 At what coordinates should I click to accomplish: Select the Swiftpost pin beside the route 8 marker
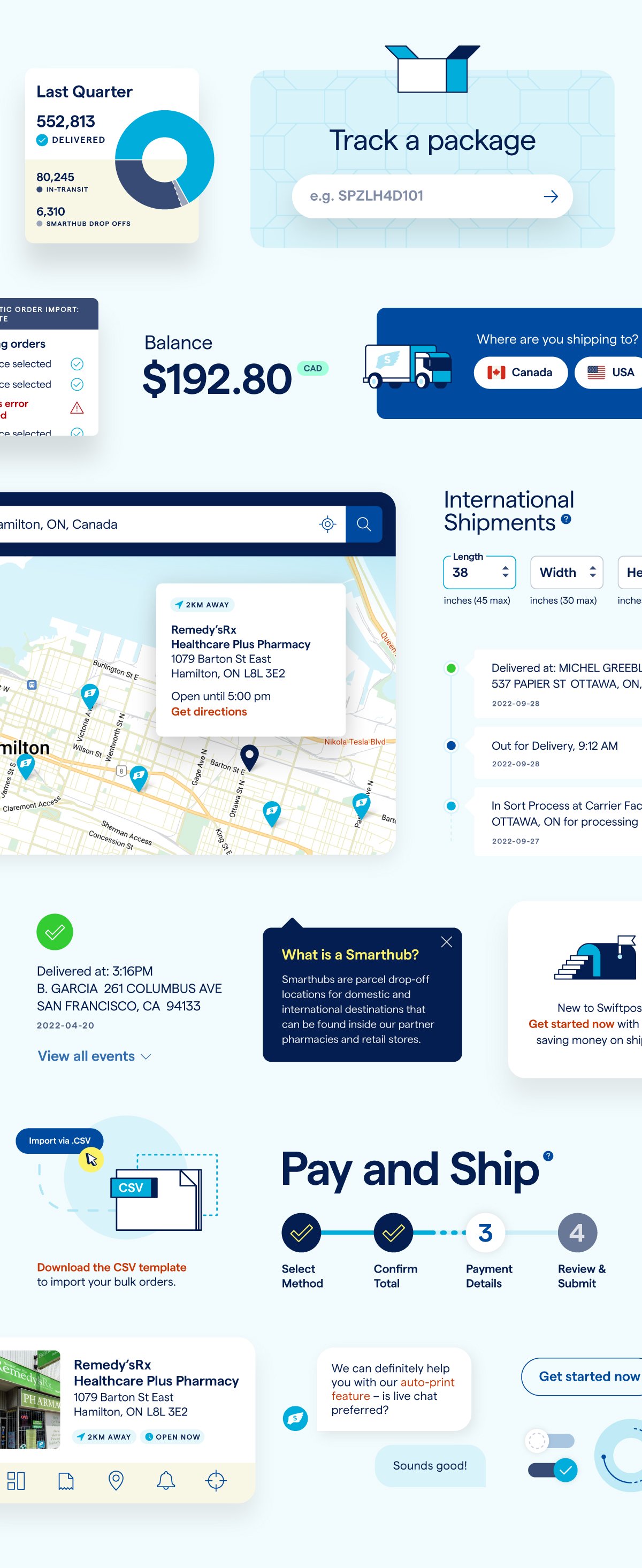[x=139, y=778]
